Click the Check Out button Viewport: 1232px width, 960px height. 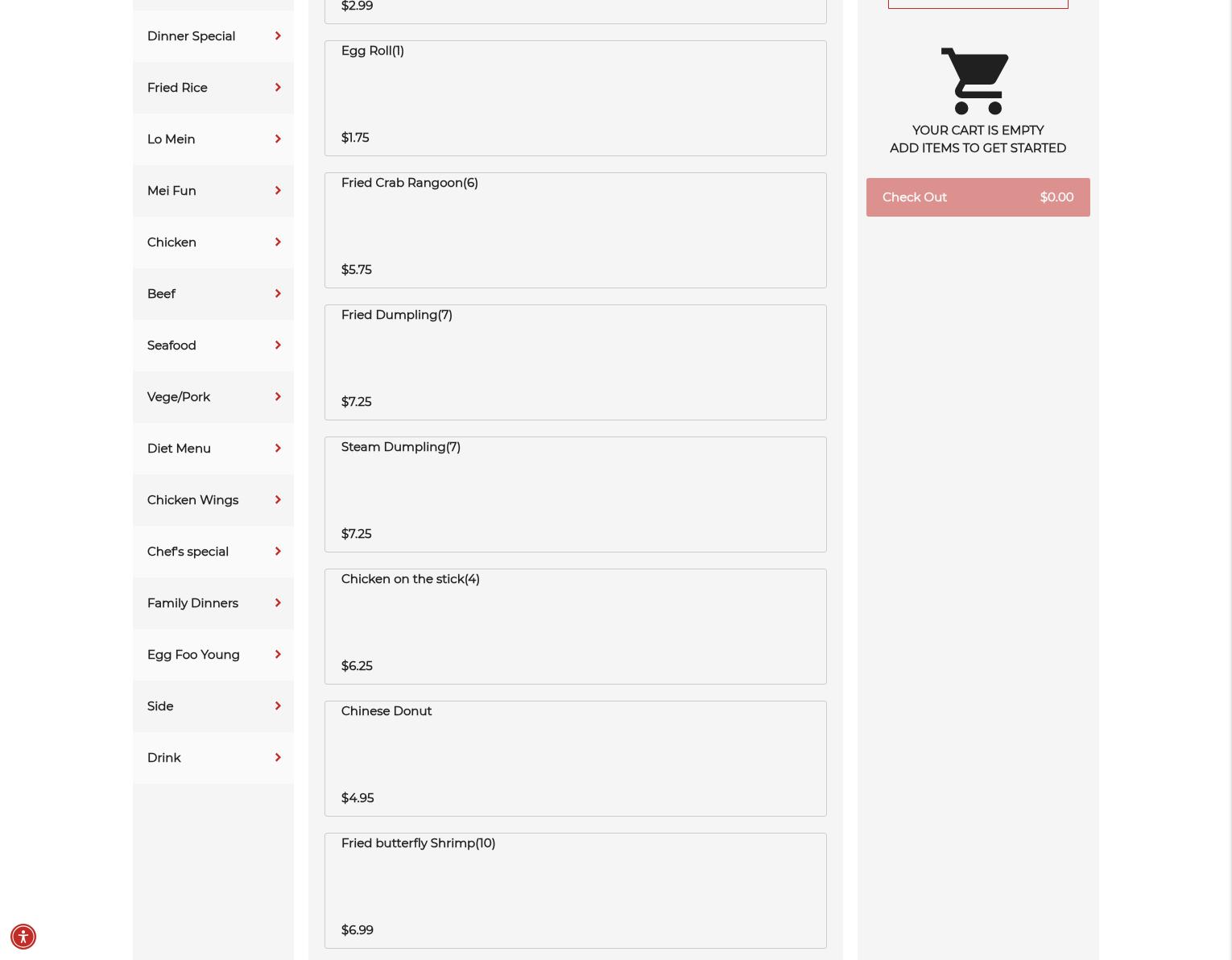pos(978,197)
